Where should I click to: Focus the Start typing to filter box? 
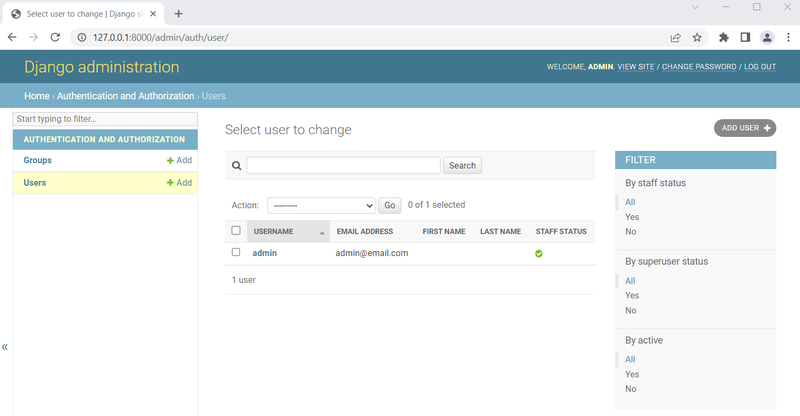[105, 119]
